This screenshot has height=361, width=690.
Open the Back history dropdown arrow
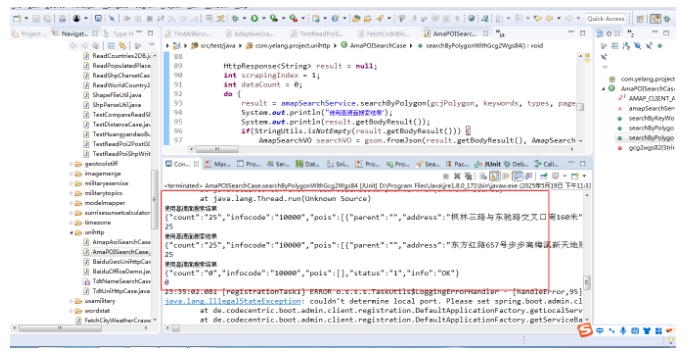tap(558, 18)
